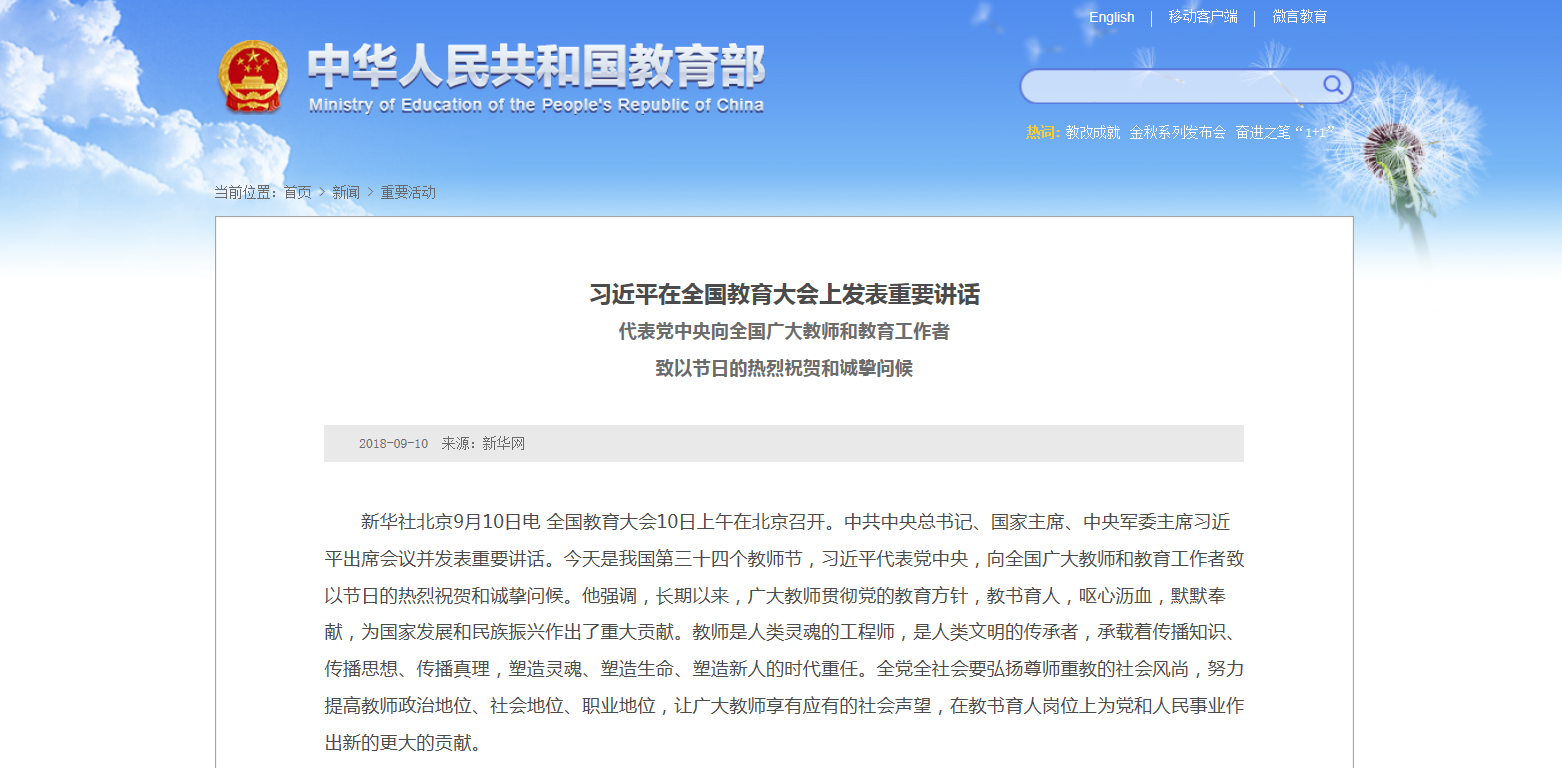Click the national emblem logo

[252, 77]
